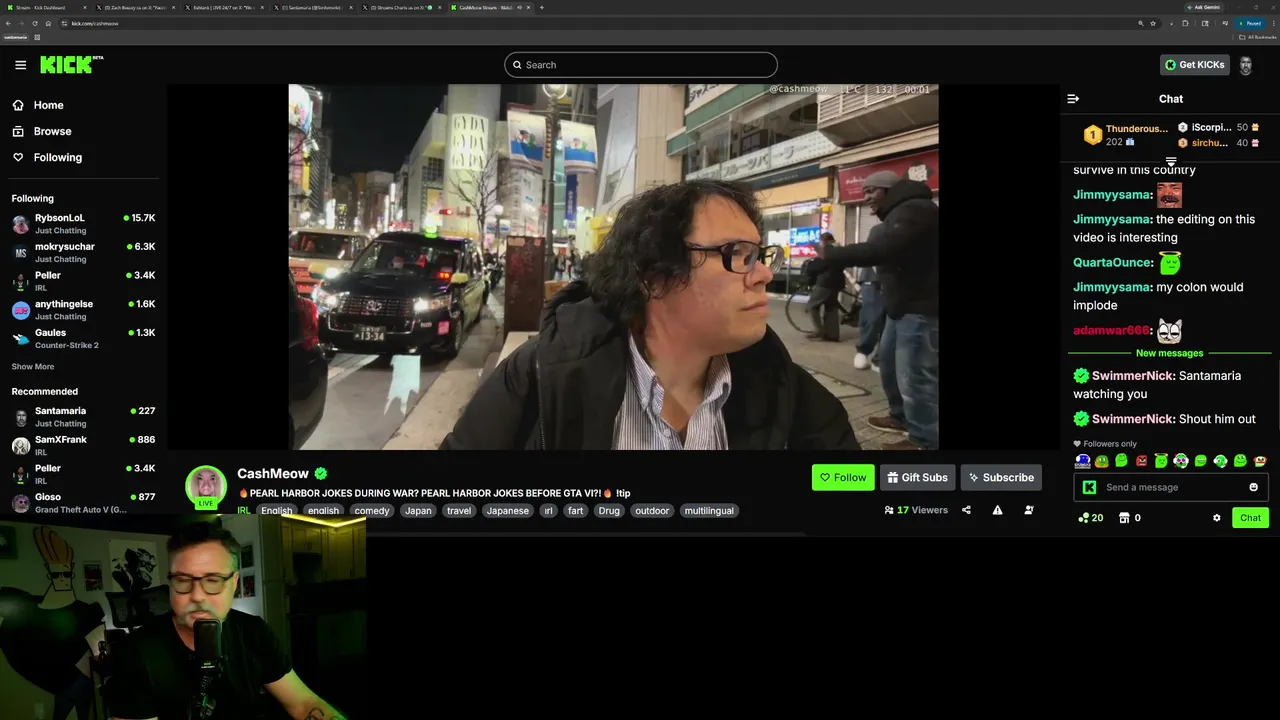
Task: Click the verified badge next to CashMeow
Action: pos(321,474)
